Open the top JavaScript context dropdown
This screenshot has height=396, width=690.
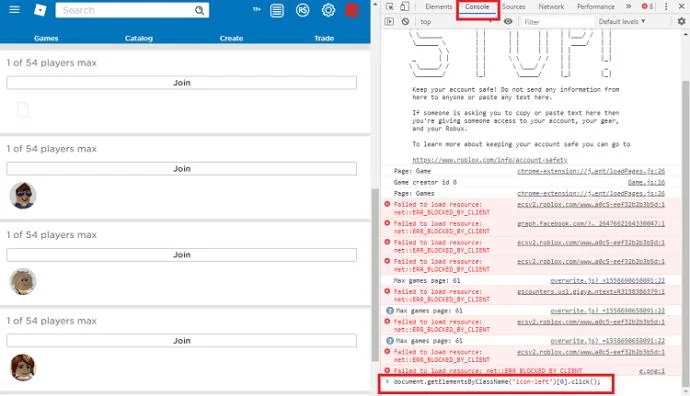[x=456, y=22]
